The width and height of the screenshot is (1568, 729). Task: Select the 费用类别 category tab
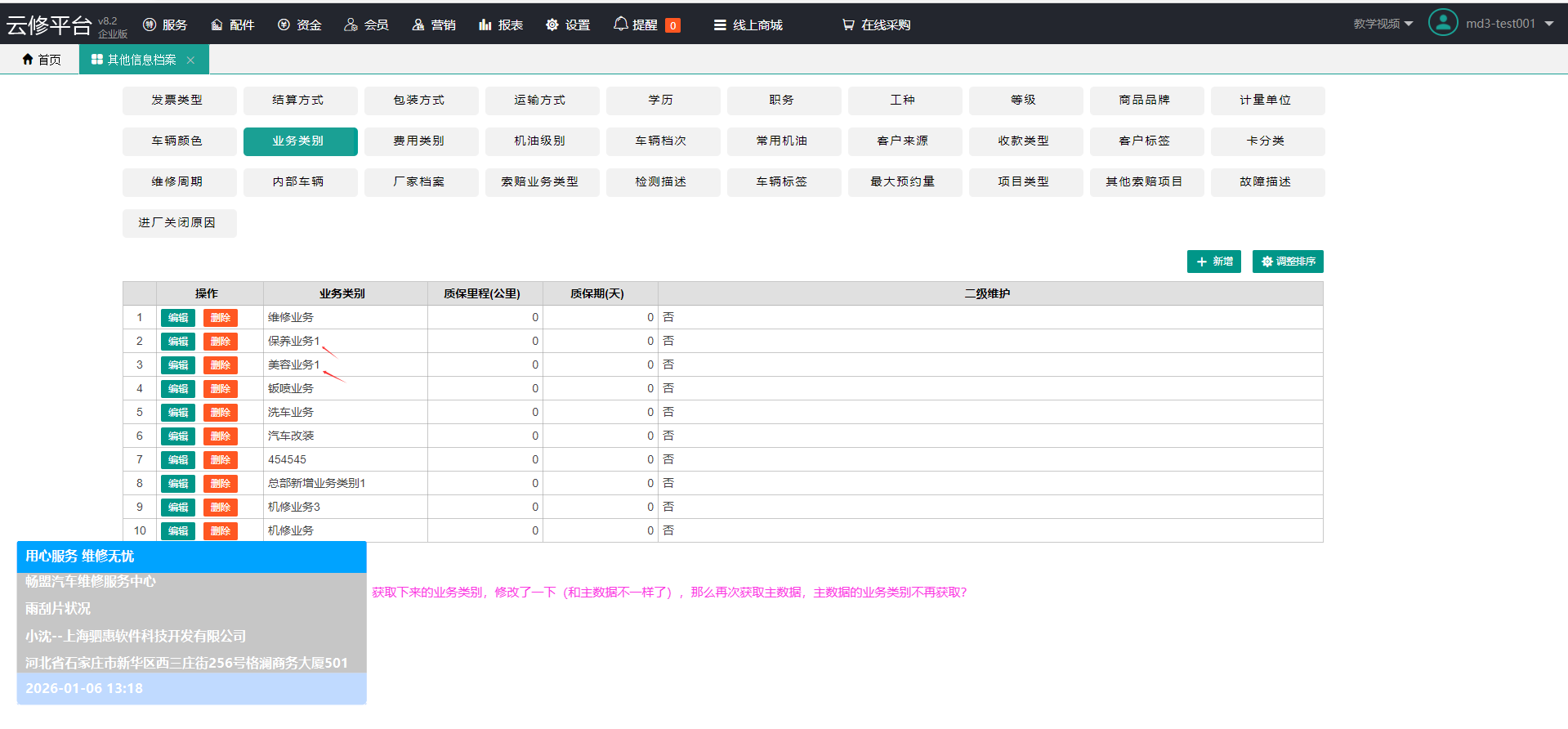418,141
